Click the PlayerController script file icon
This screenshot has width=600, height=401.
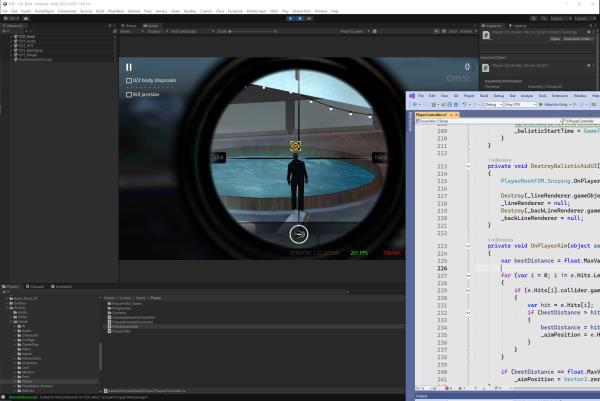pos(109,326)
